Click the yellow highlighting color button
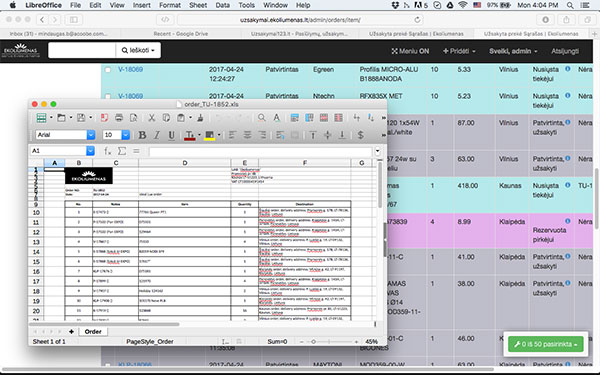600x375 pixels. pyautogui.click(x=210, y=135)
